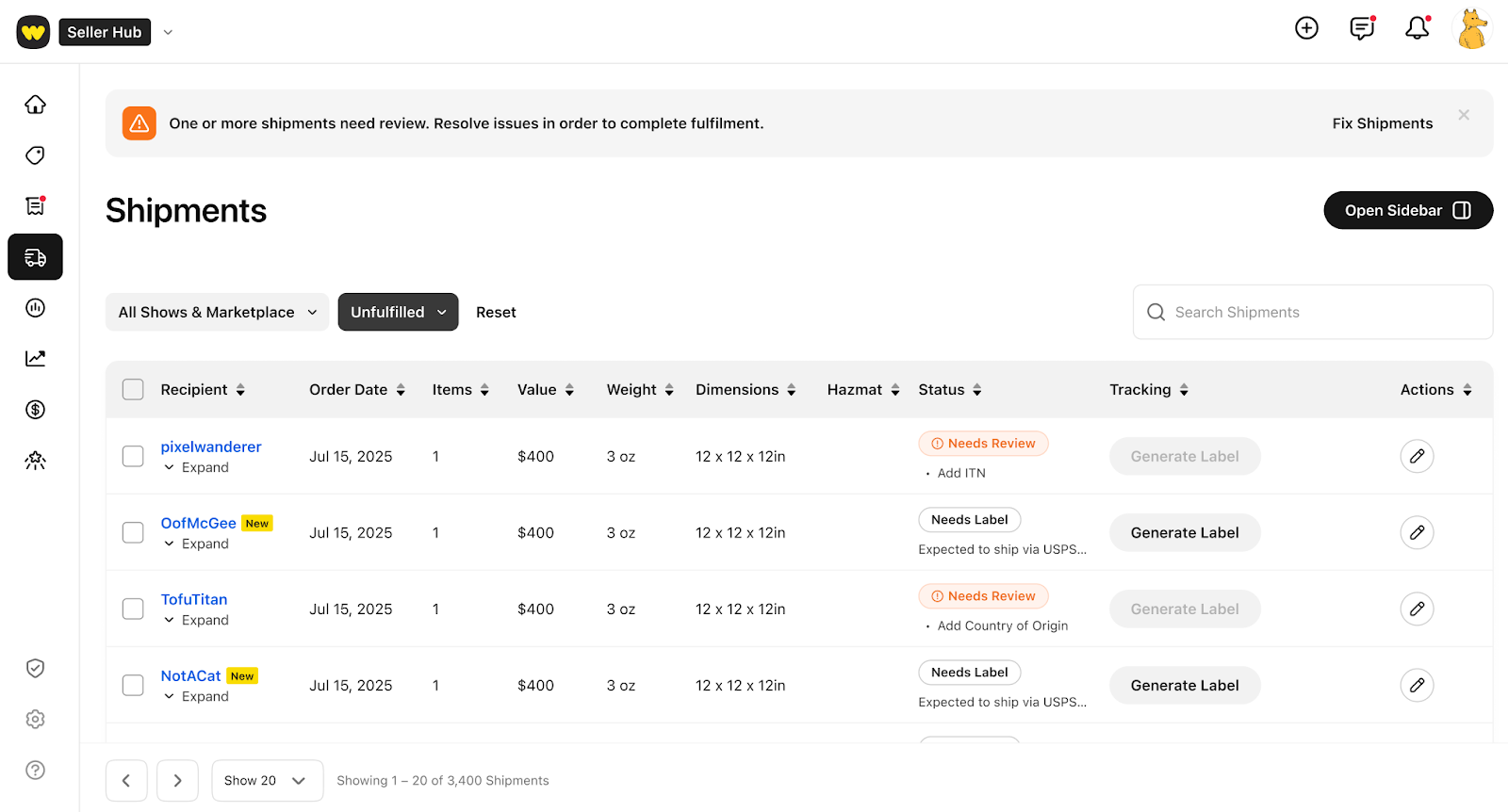Select the checkbox for OofMcGee shipment
This screenshot has width=1508, height=812.
tap(133, 533)
